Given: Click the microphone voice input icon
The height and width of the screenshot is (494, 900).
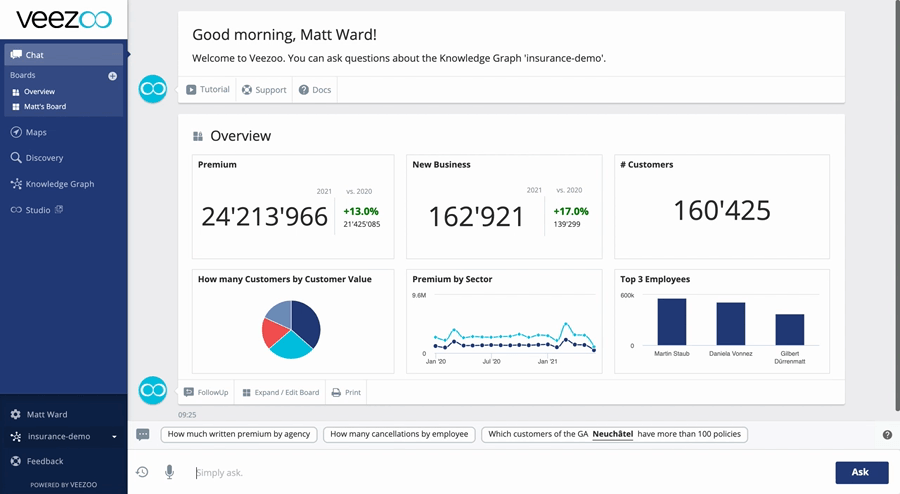Looking at the screenshot, I should 169,472.
